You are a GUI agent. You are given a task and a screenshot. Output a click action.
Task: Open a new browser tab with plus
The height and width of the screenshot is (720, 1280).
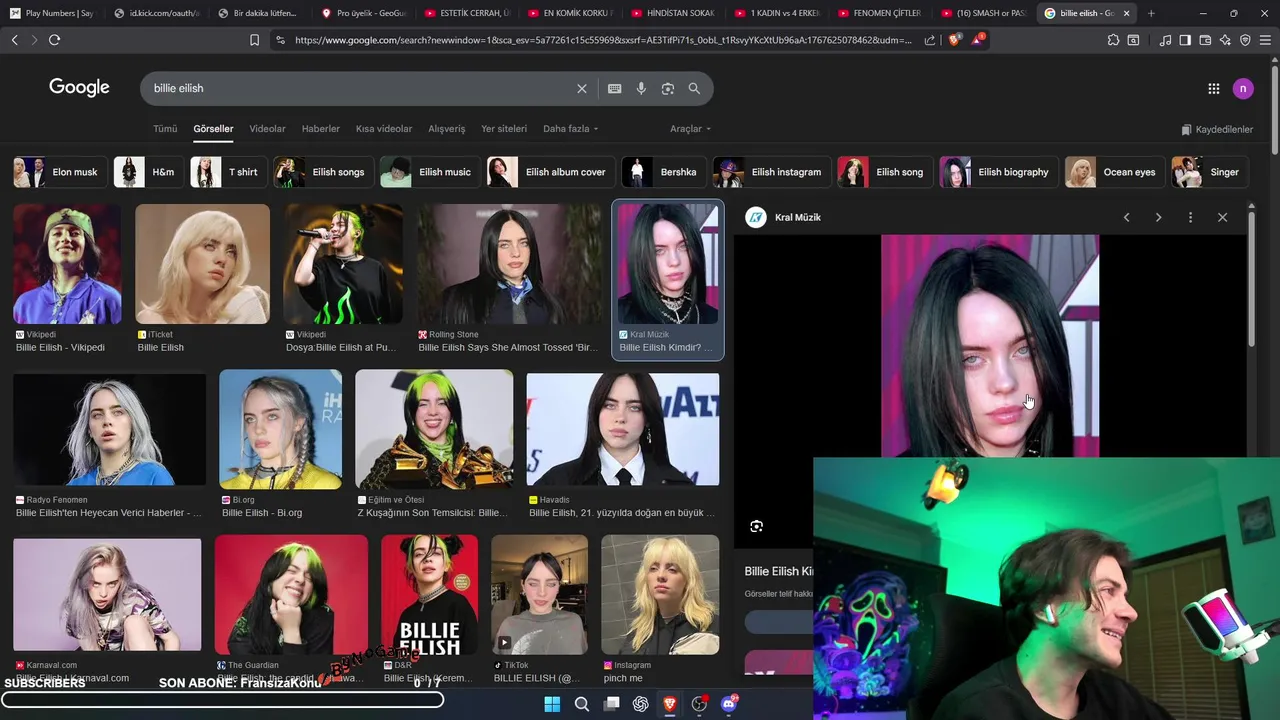tap(1151, 13)
